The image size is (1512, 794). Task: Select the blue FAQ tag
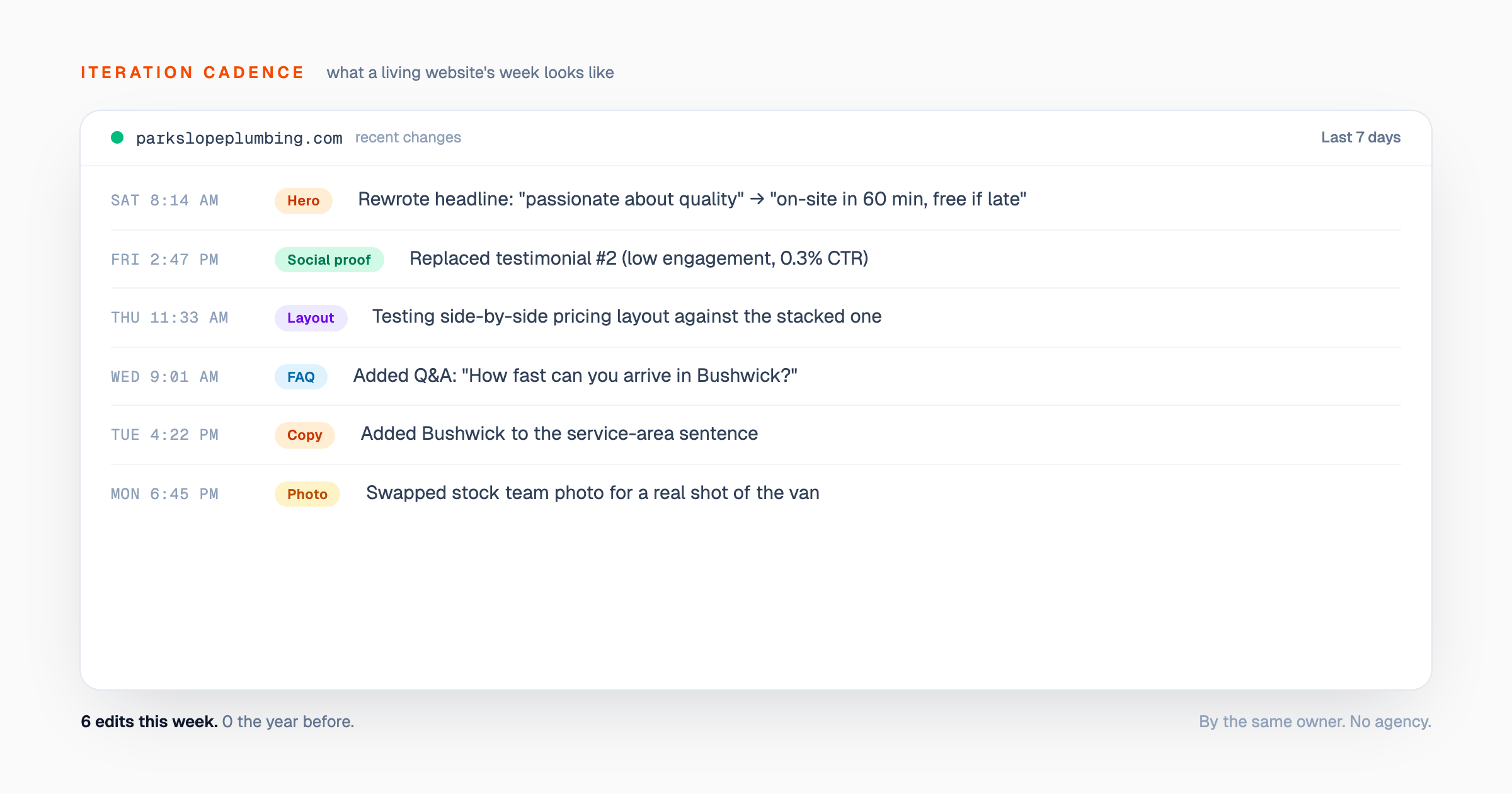click(x=301, y=377)
